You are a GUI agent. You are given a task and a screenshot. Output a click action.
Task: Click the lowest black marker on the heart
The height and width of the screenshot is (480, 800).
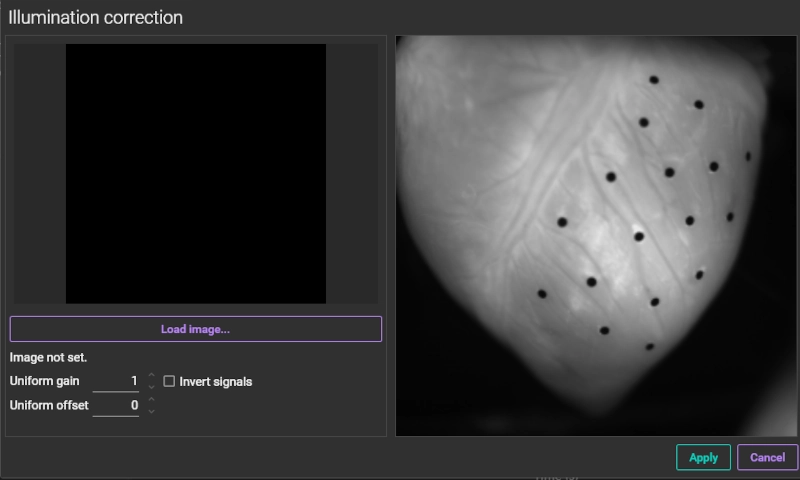(x=649, y=347)
